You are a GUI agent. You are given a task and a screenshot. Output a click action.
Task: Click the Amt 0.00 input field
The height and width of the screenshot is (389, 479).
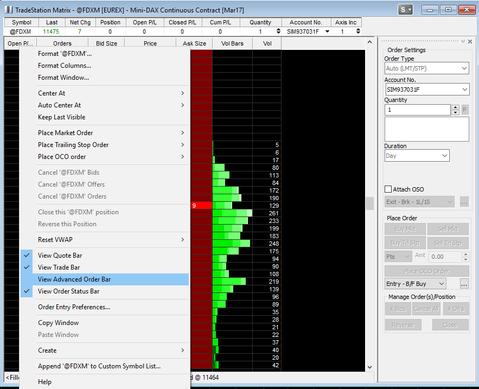[445, 257]
